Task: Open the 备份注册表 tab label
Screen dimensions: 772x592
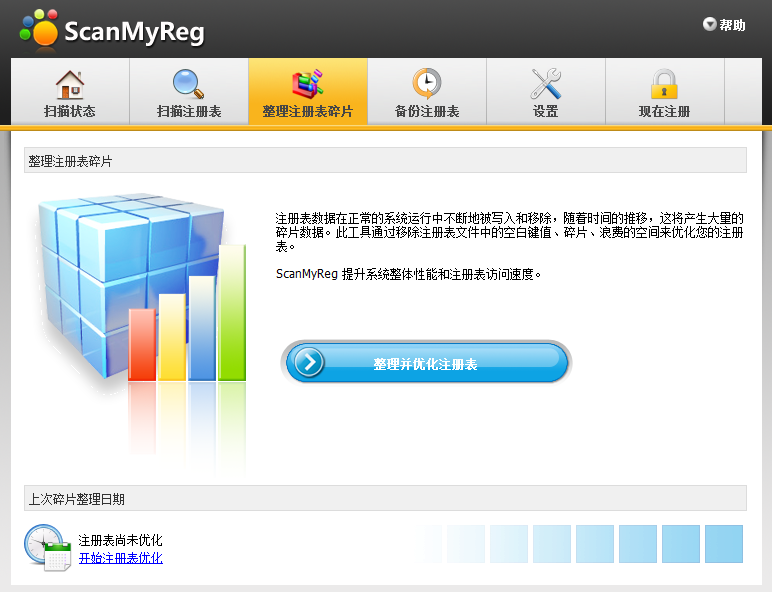Action: click(x=427, y=111)
